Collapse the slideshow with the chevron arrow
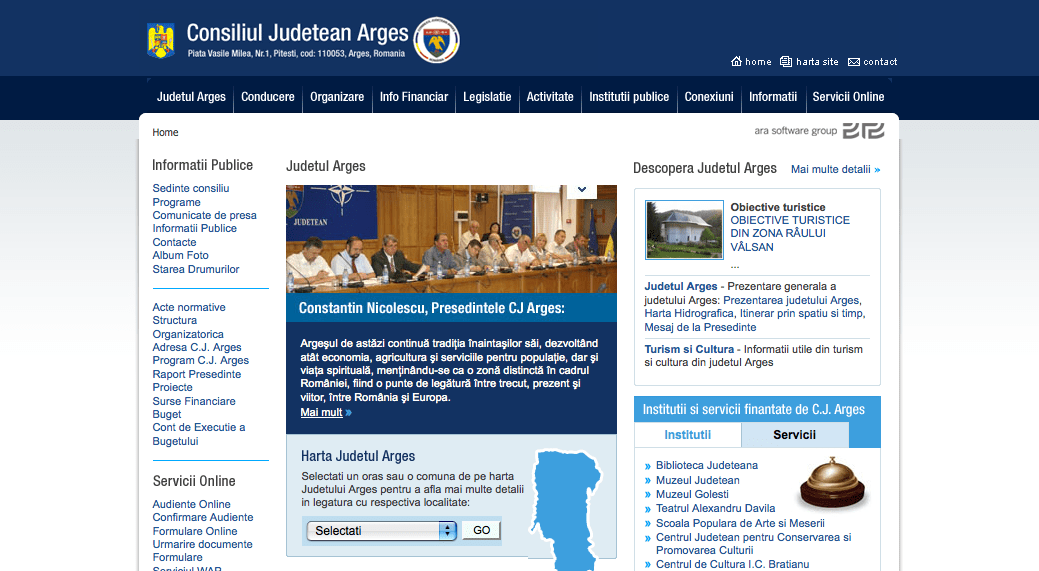 (x=582, y=190)
